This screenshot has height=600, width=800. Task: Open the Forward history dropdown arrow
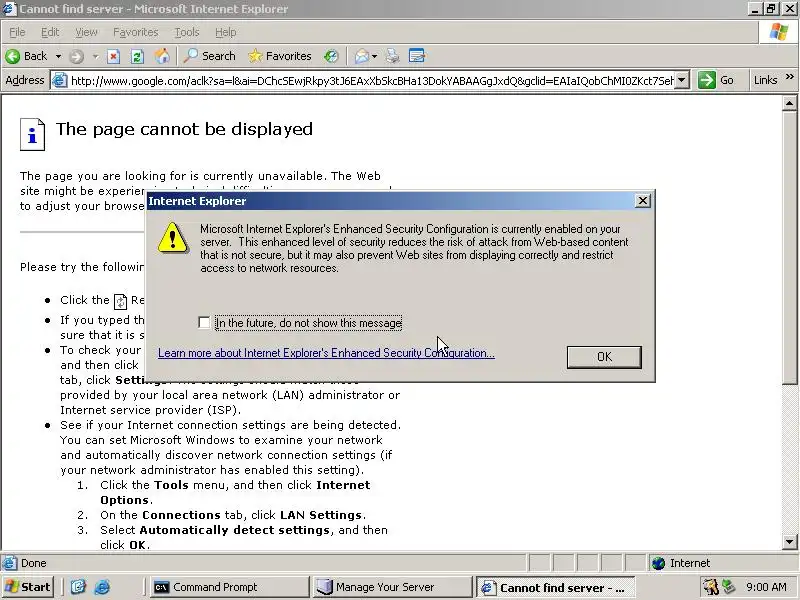(x=95, y=56)
